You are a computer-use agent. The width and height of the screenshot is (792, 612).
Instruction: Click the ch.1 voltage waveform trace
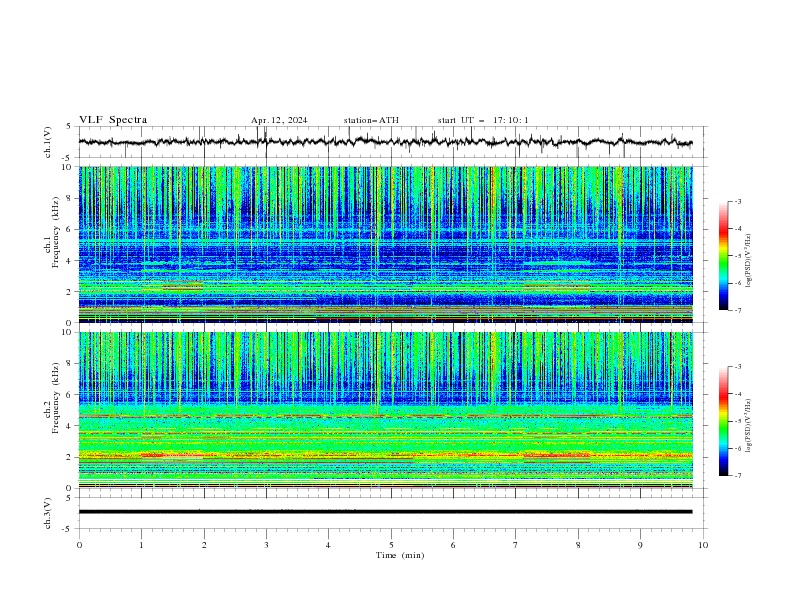point(385,142)
